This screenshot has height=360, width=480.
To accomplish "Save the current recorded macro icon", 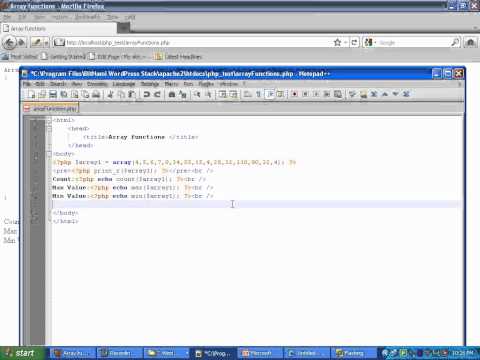I will click(x=338, y=95).
